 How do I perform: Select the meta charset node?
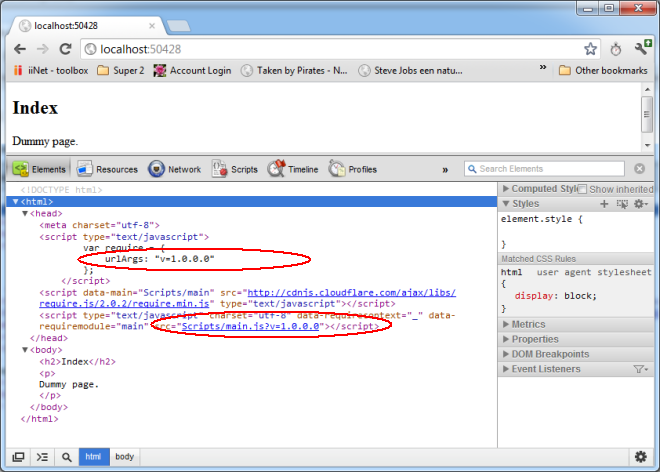99,225
